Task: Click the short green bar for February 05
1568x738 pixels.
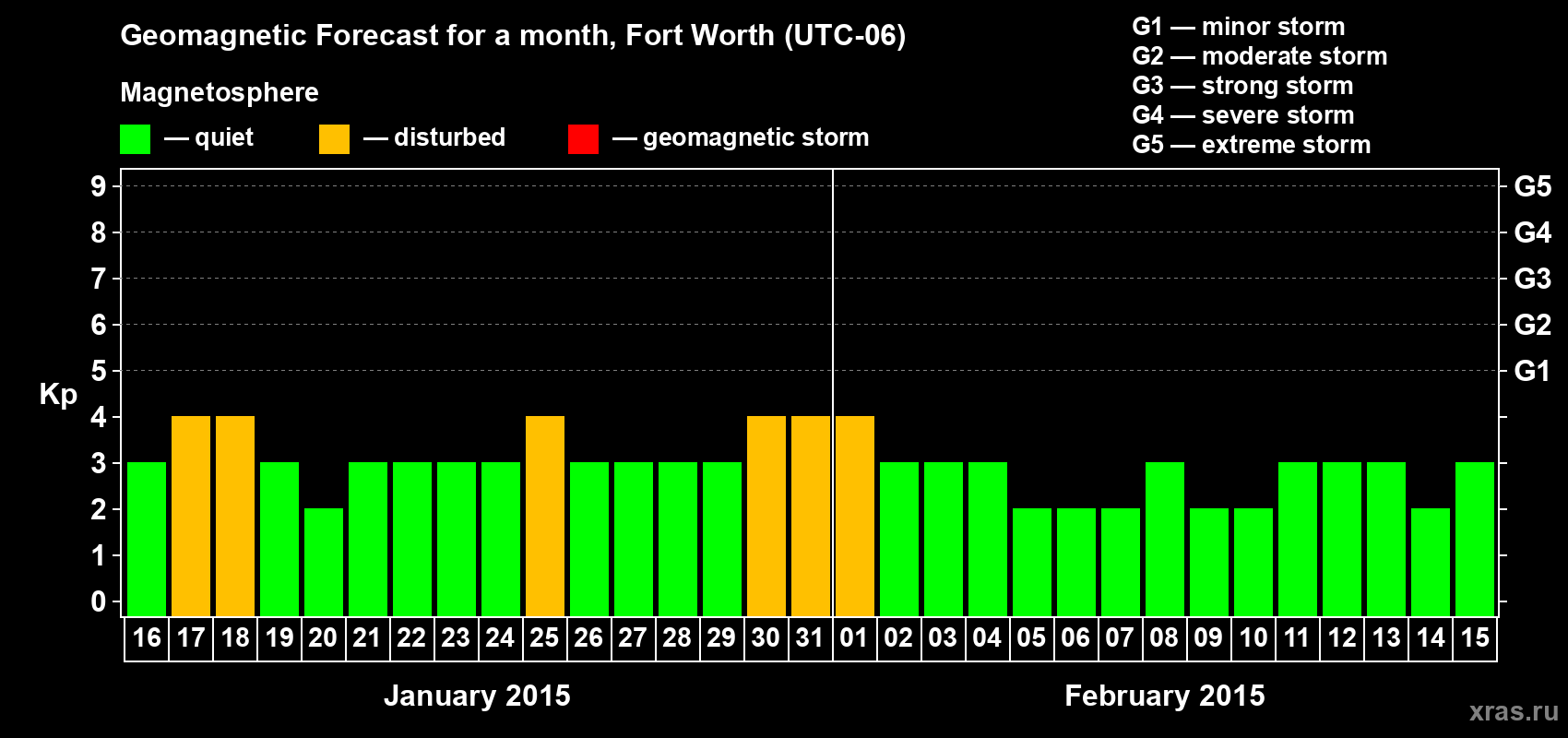Action: click(1032, 562)
